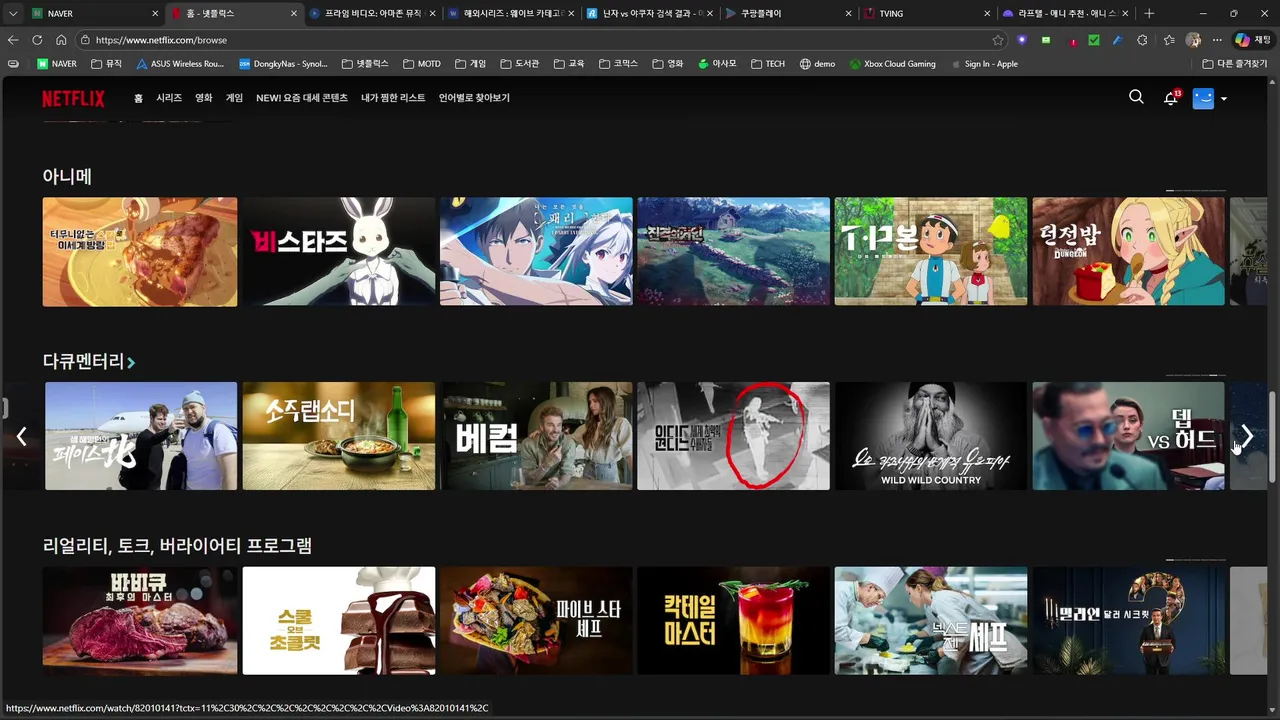Open the browser three-dots menu
Image resolution: width=1280 pixels, height=720 pixels.
1217,40
